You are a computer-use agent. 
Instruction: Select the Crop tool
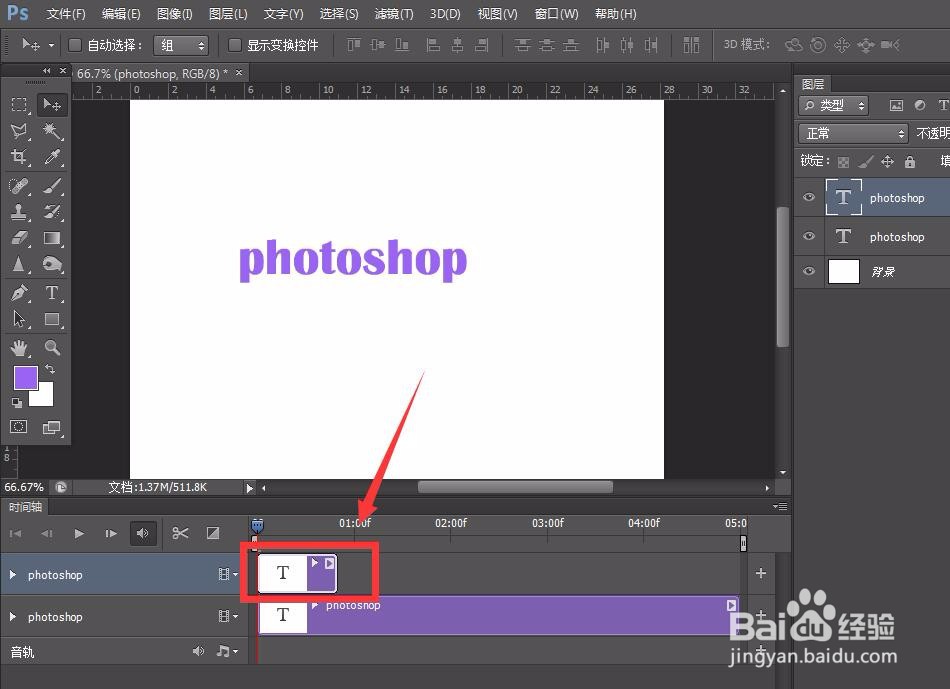pyautogui.click(x=19, y=157)
